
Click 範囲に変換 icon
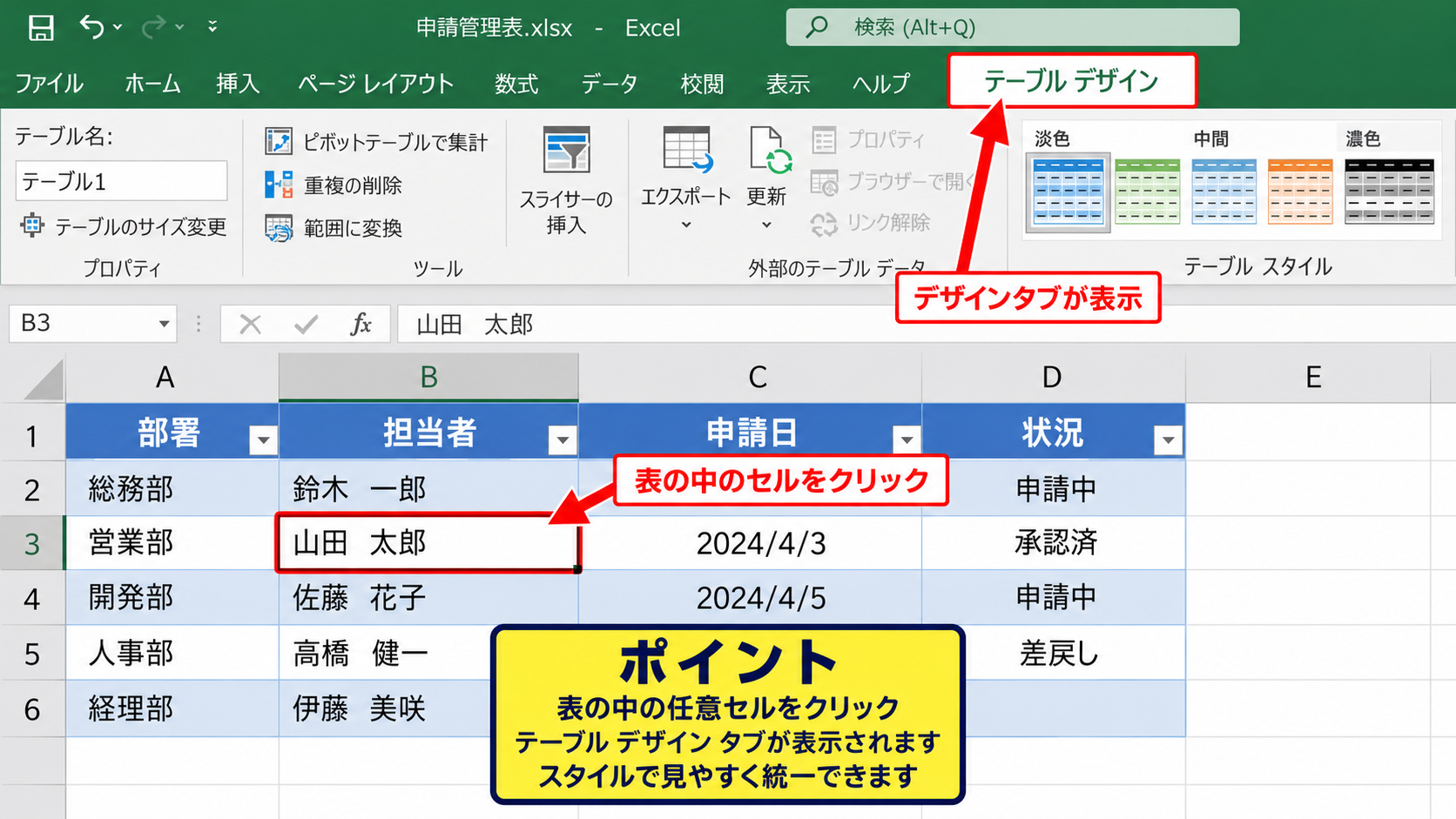pos(279,228)
